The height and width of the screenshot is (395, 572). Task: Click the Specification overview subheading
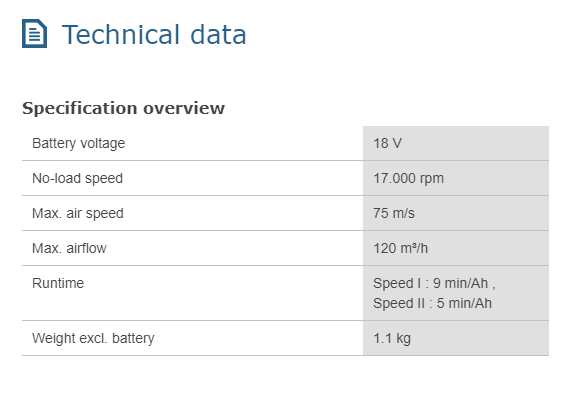coord(123,108)
